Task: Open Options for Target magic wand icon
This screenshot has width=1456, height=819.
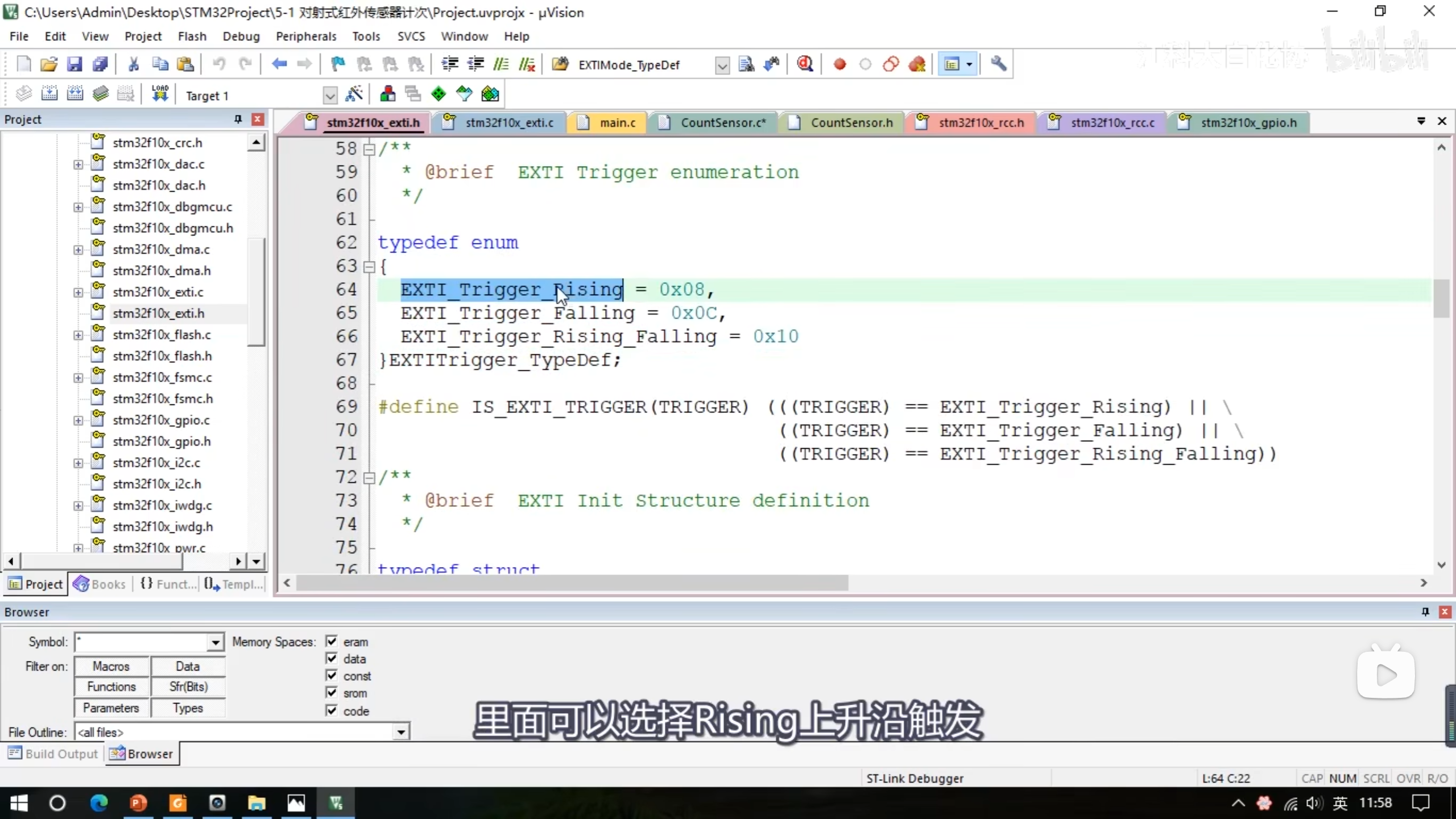Action: (354, 94)
